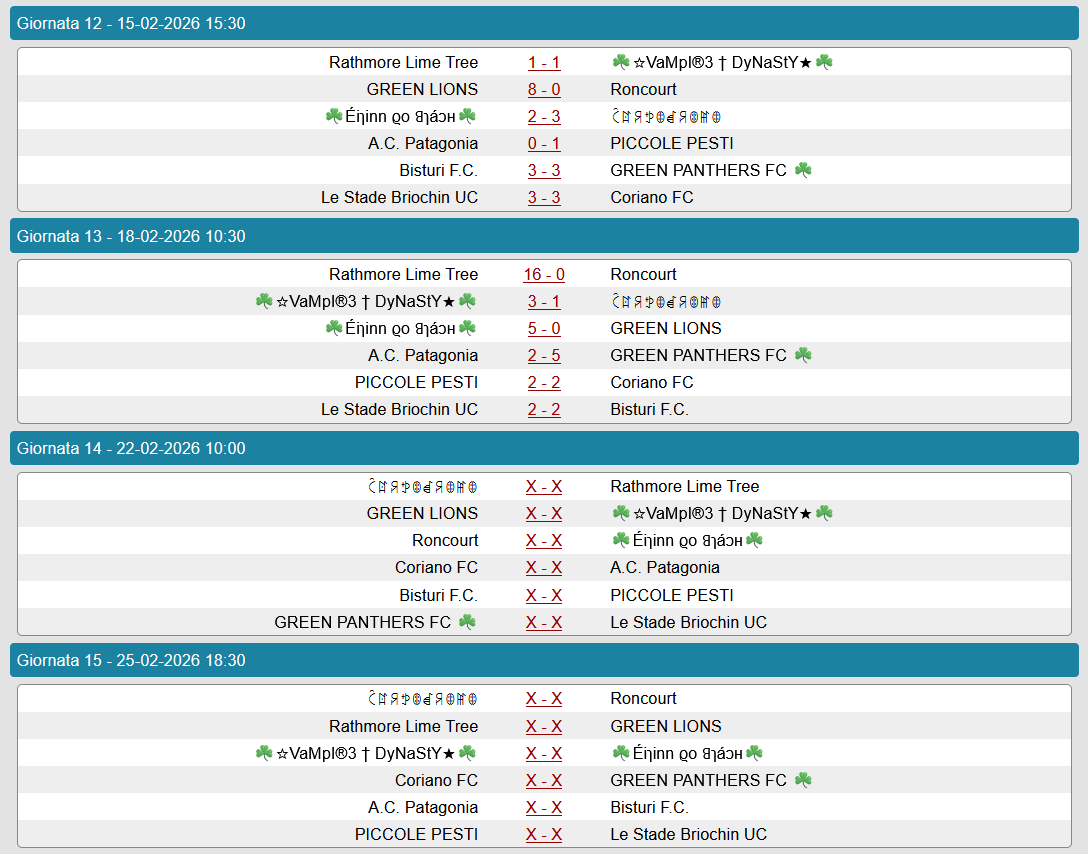Click X - X for Coriano FC vs A.C. Patagonia
Screen dimensions: 1088x854
(544, 567)
